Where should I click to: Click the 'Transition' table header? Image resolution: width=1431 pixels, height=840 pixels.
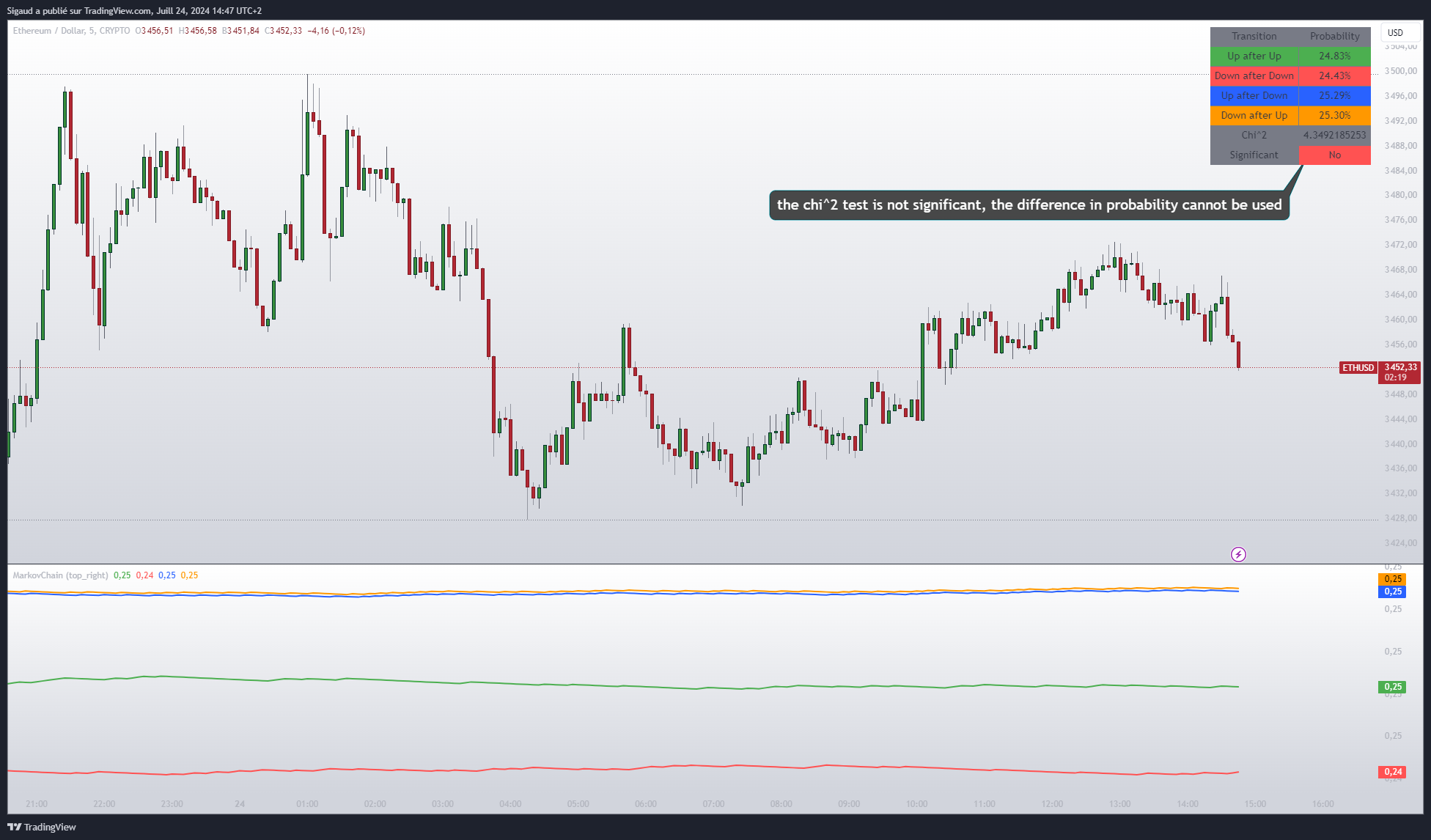pos(1254,36)
